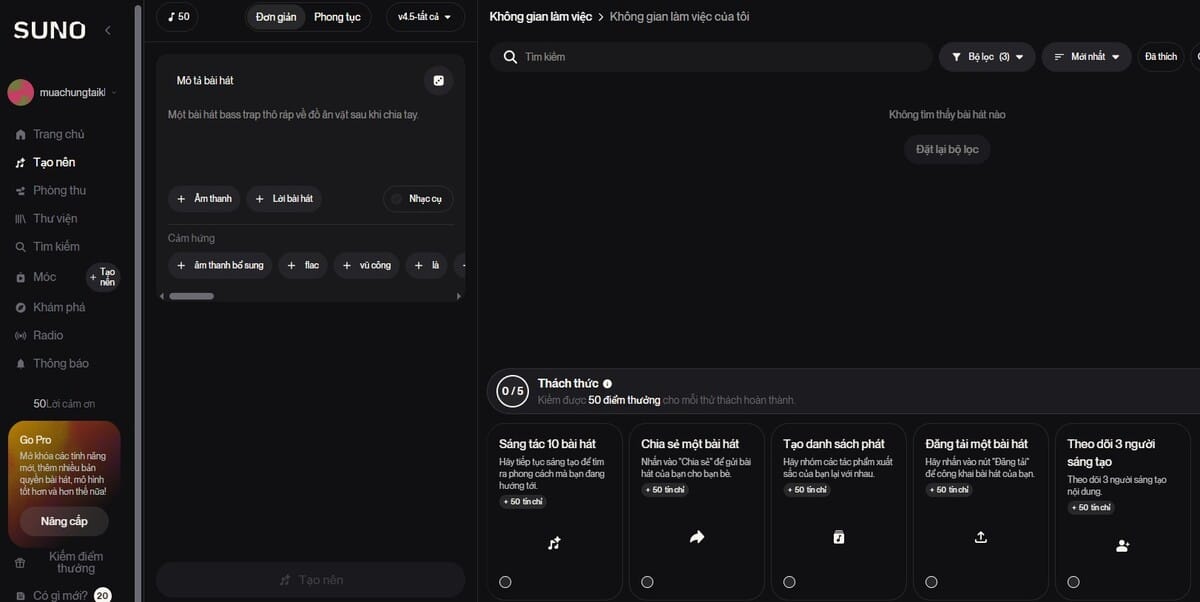
Task: Go to Khám phá in the sidebar
Action: (59, 307)
